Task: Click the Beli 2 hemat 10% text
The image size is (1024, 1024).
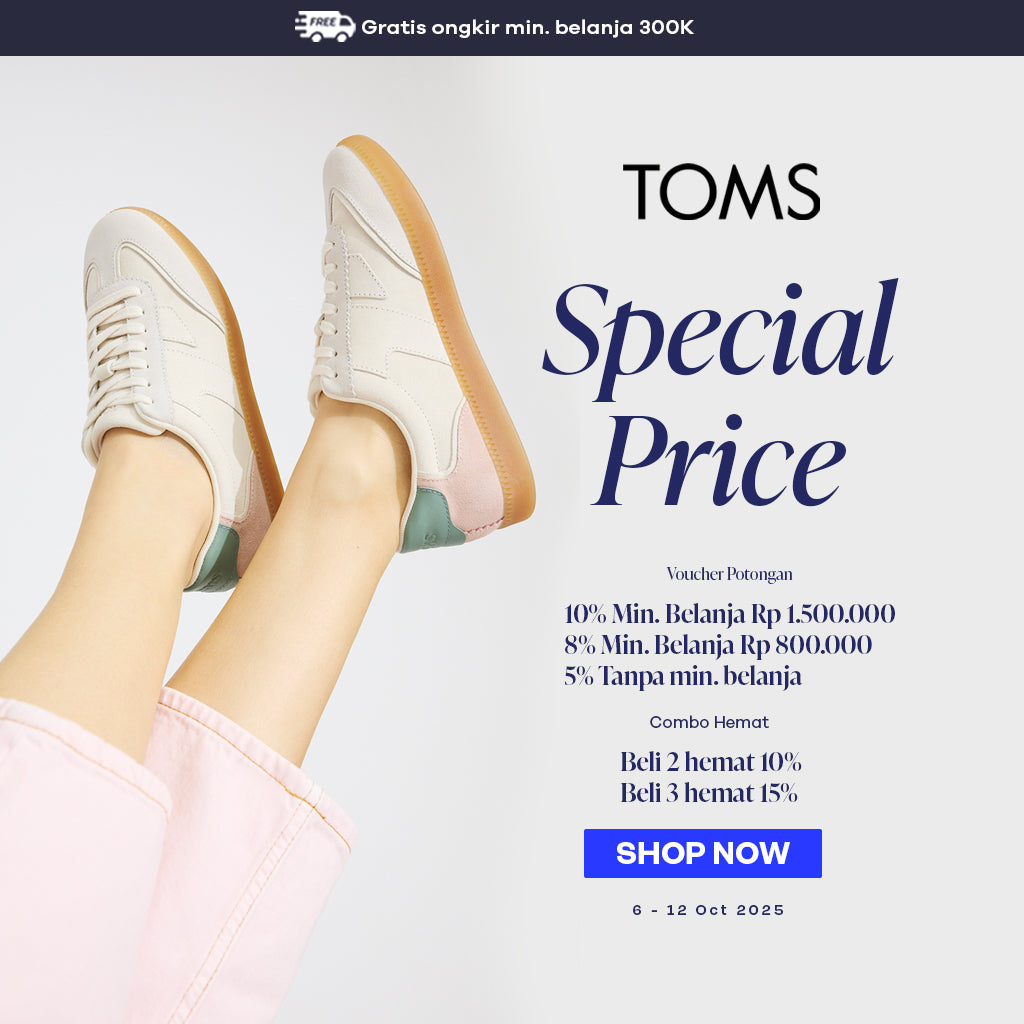Action: (x=711, y=761)
